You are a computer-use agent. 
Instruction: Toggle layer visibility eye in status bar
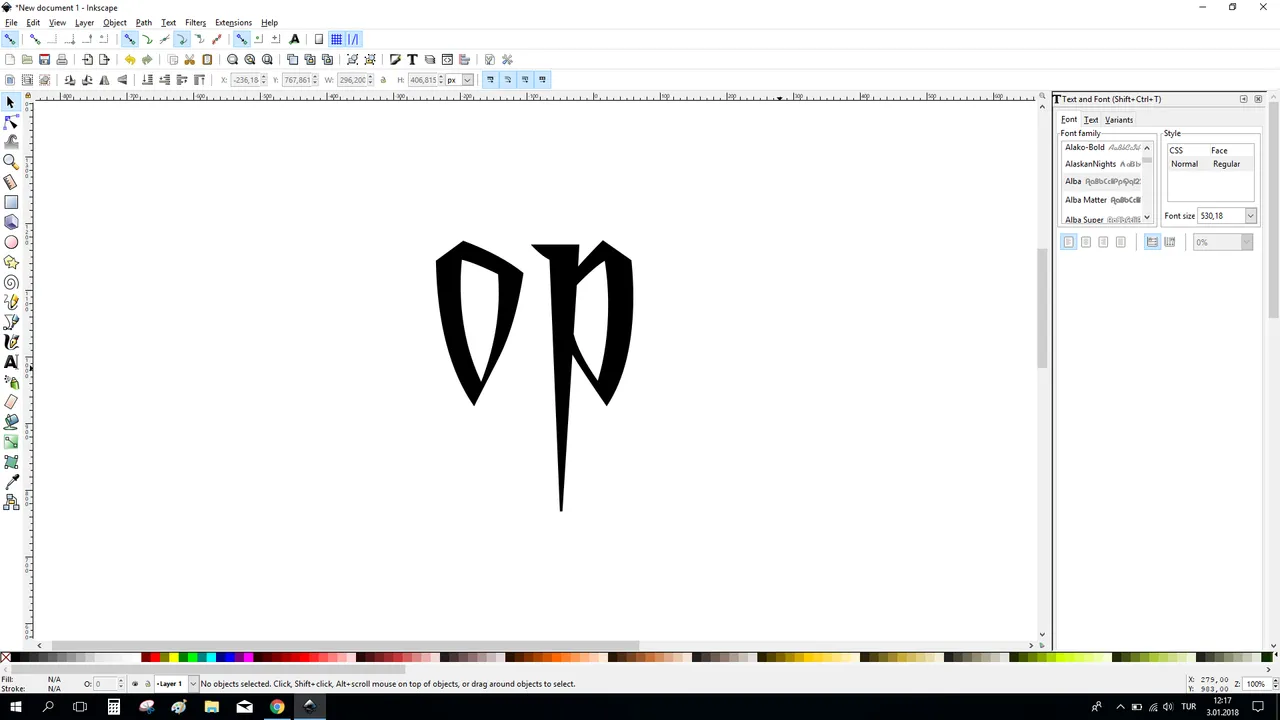click(135, 684)
